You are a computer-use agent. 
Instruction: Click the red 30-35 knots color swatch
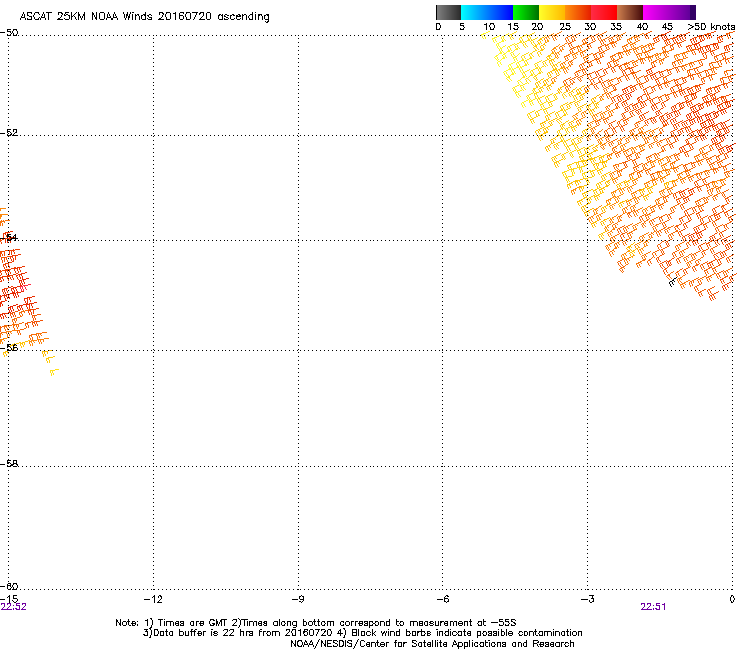[x=604, y=12]
